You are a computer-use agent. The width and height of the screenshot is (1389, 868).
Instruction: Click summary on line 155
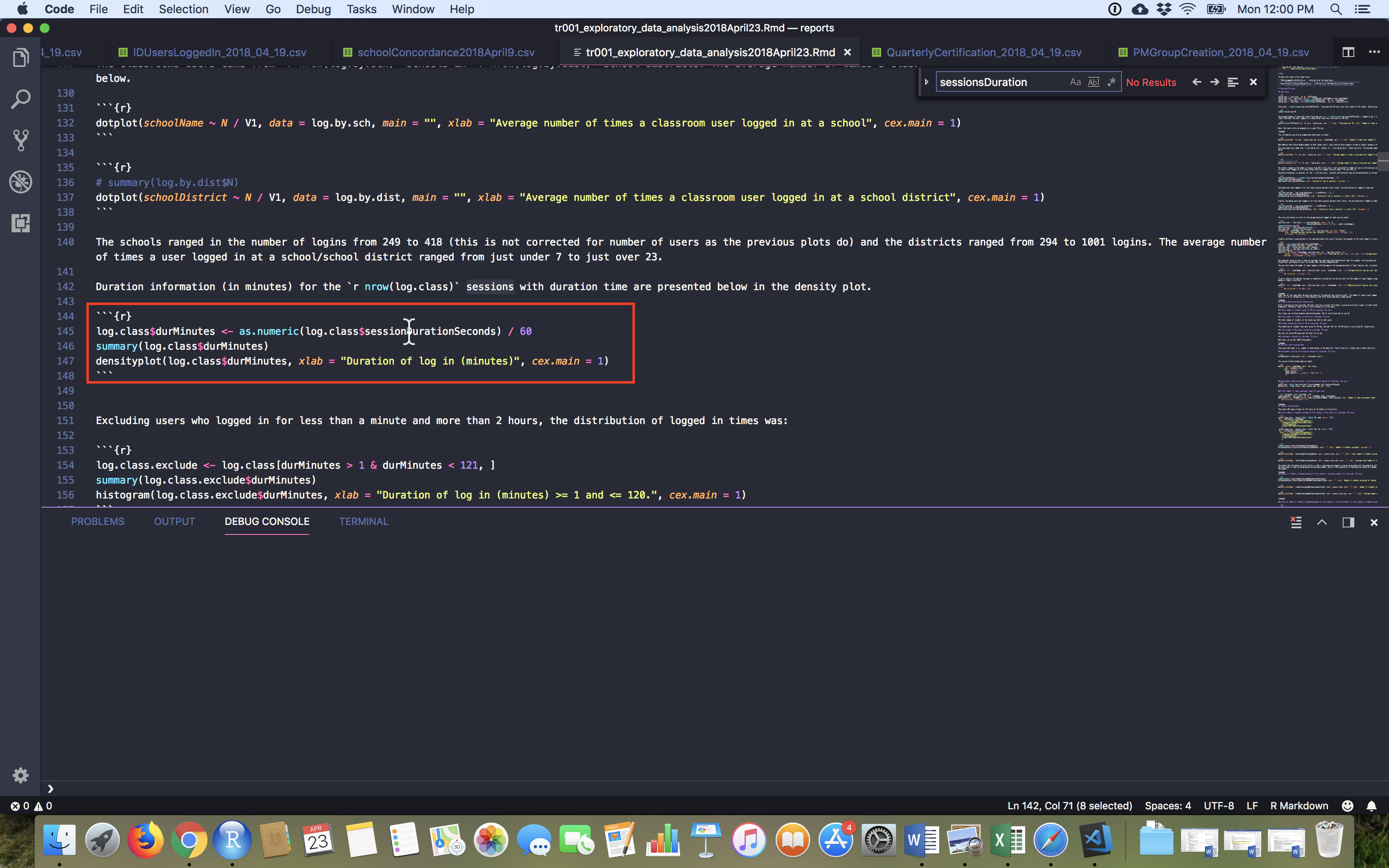pyautogui.click(x=117, y=480)
